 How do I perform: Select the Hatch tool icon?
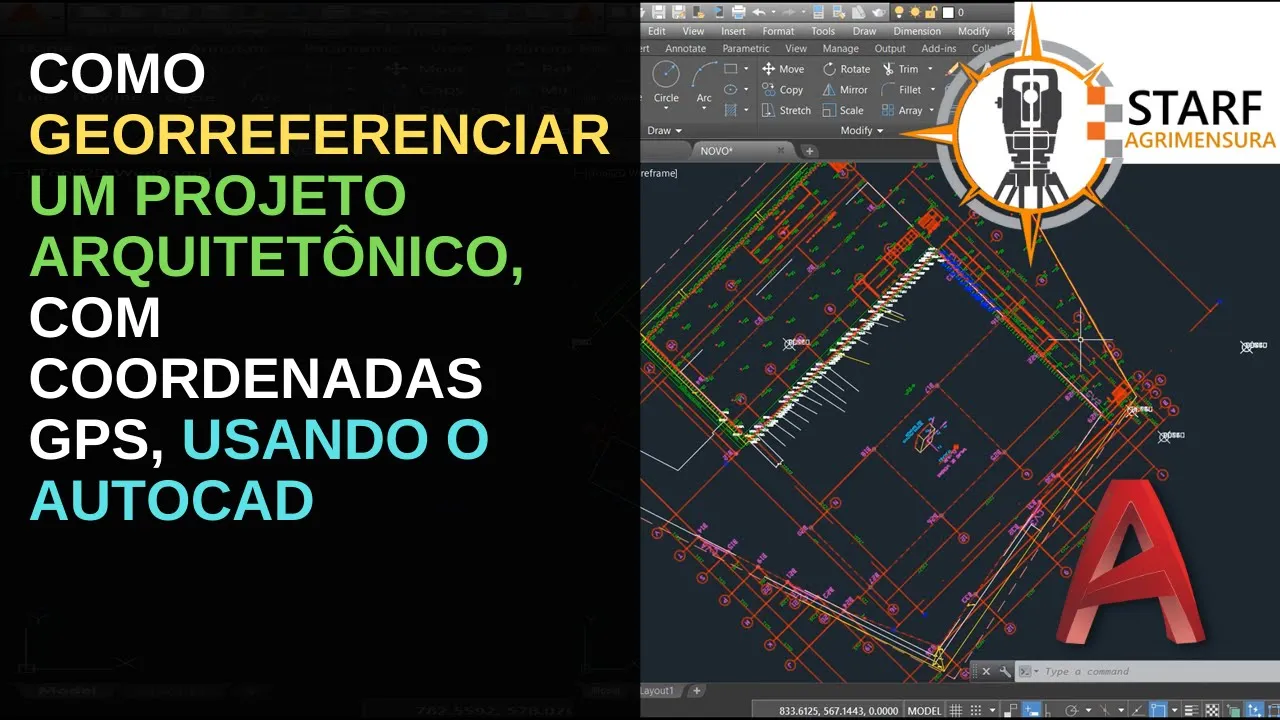731,110
